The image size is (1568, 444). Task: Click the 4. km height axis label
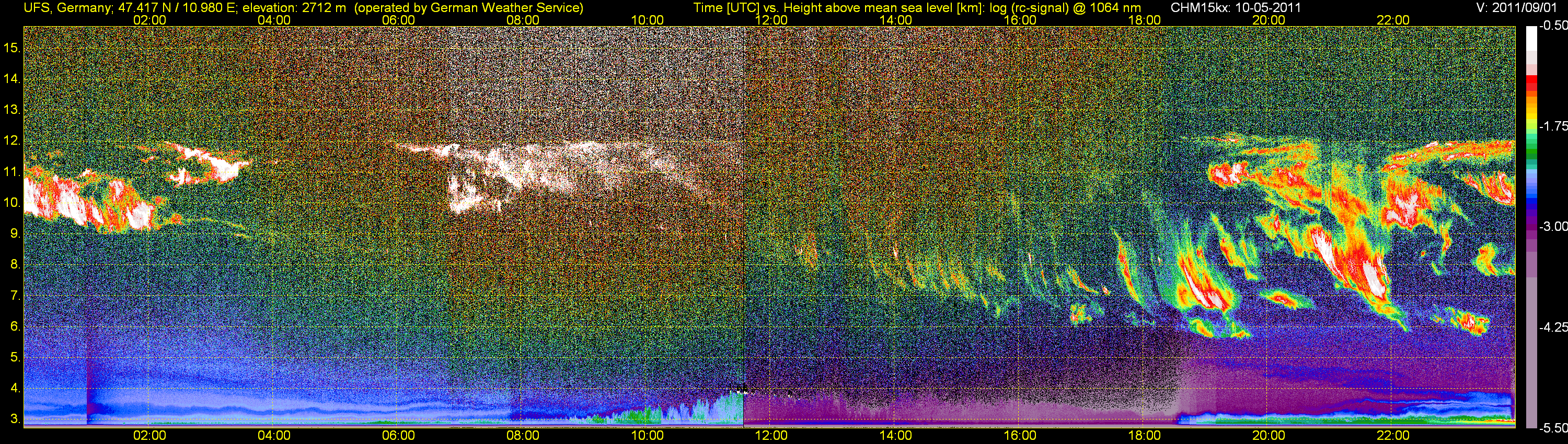point(15,388)
